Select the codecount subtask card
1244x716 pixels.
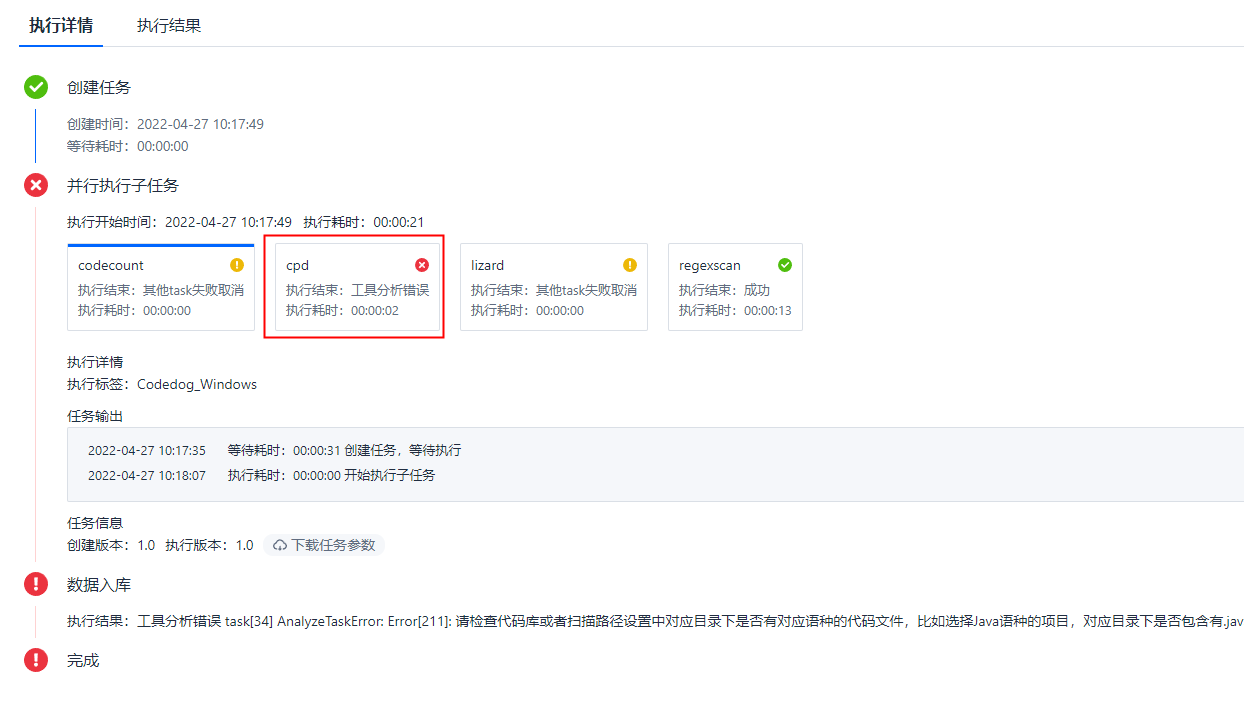160,287
